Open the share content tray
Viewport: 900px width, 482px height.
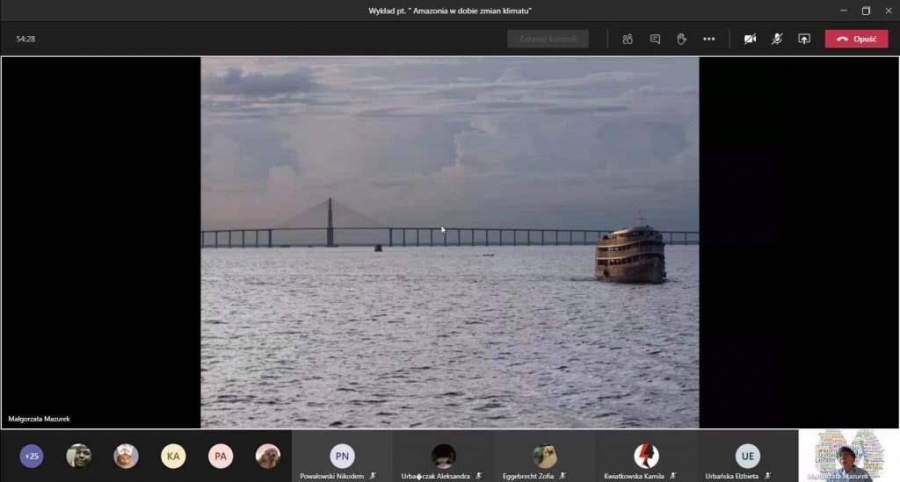[x=804, y=39]
